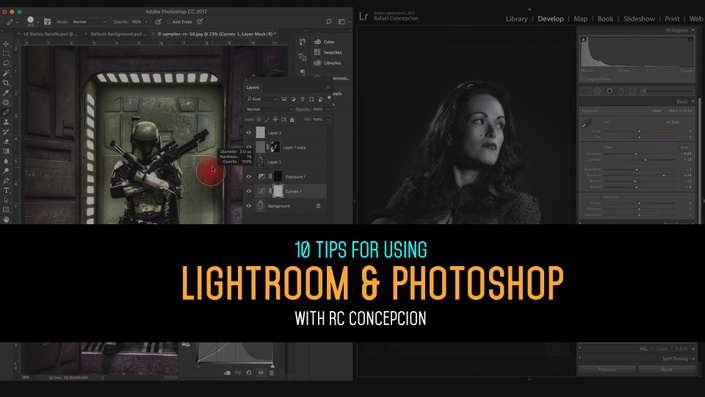Enable the Auto Erase checkbox

click(x=169, y=22)
